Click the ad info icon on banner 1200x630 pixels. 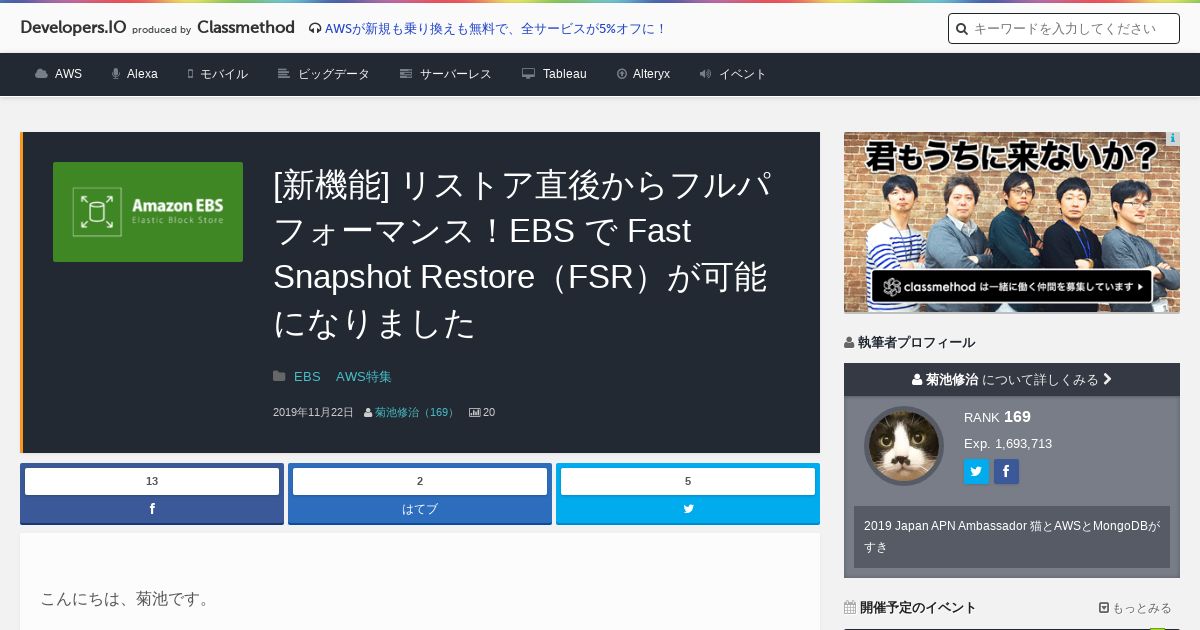coord(1173,139)
